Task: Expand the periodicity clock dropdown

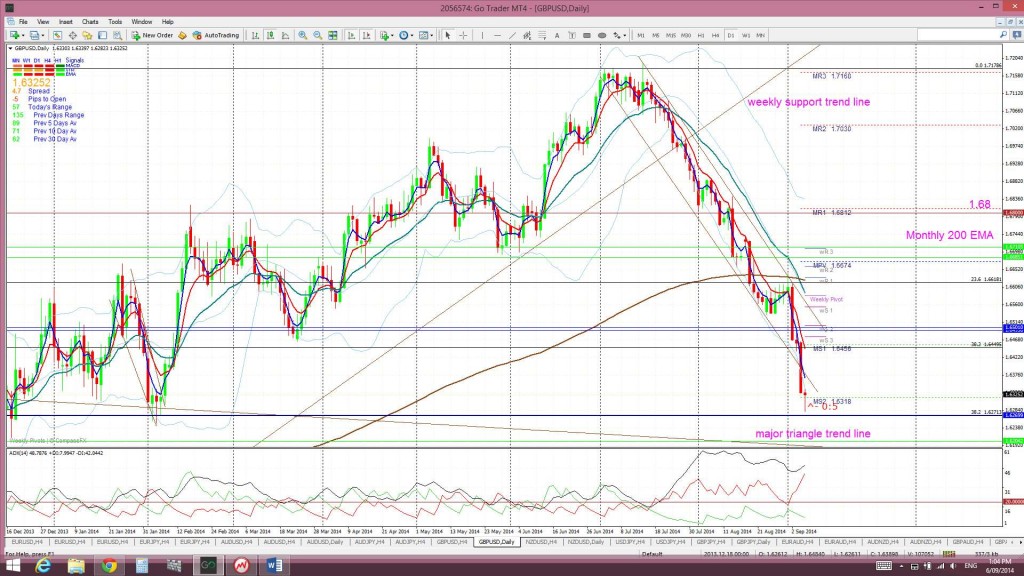Action: [x=412, y=35]
